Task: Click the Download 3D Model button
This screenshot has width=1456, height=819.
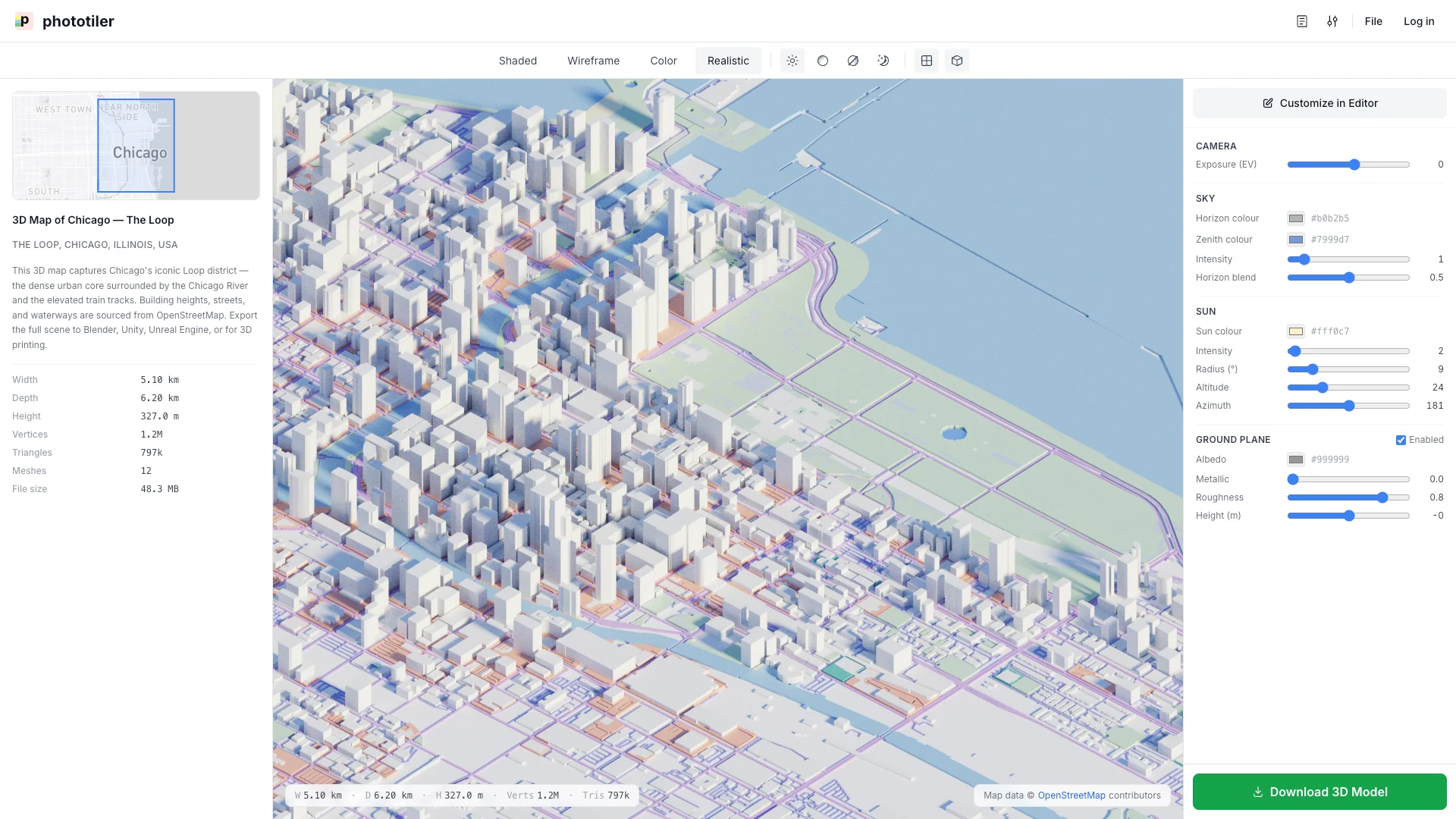Action: [x=1319, y=792]
